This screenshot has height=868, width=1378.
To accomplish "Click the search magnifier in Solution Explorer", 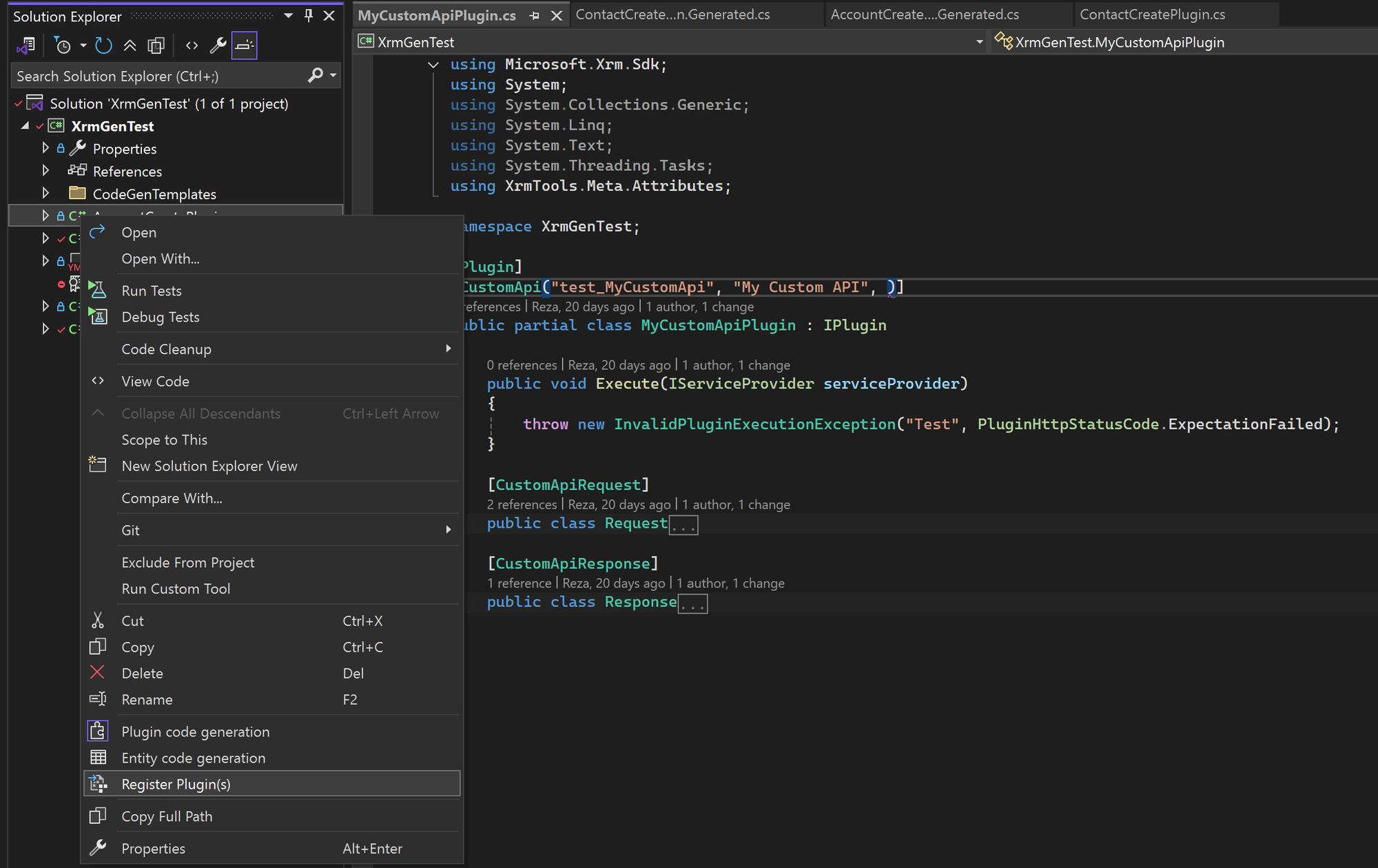I will 314,75.
